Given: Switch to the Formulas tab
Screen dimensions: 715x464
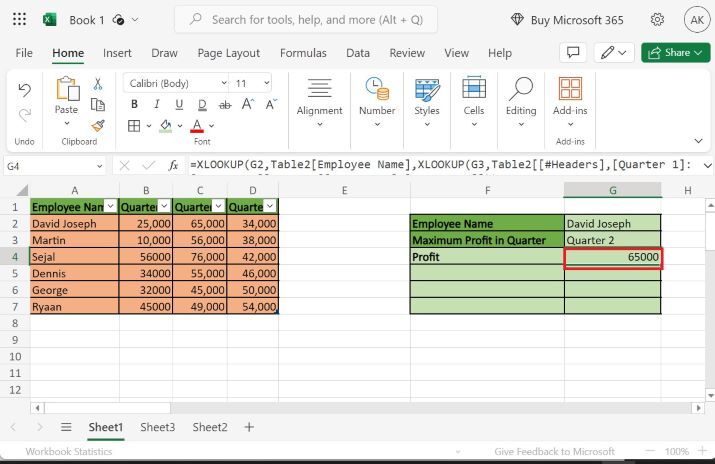Looking at the screenshot, I should click(x=303, y=53).
